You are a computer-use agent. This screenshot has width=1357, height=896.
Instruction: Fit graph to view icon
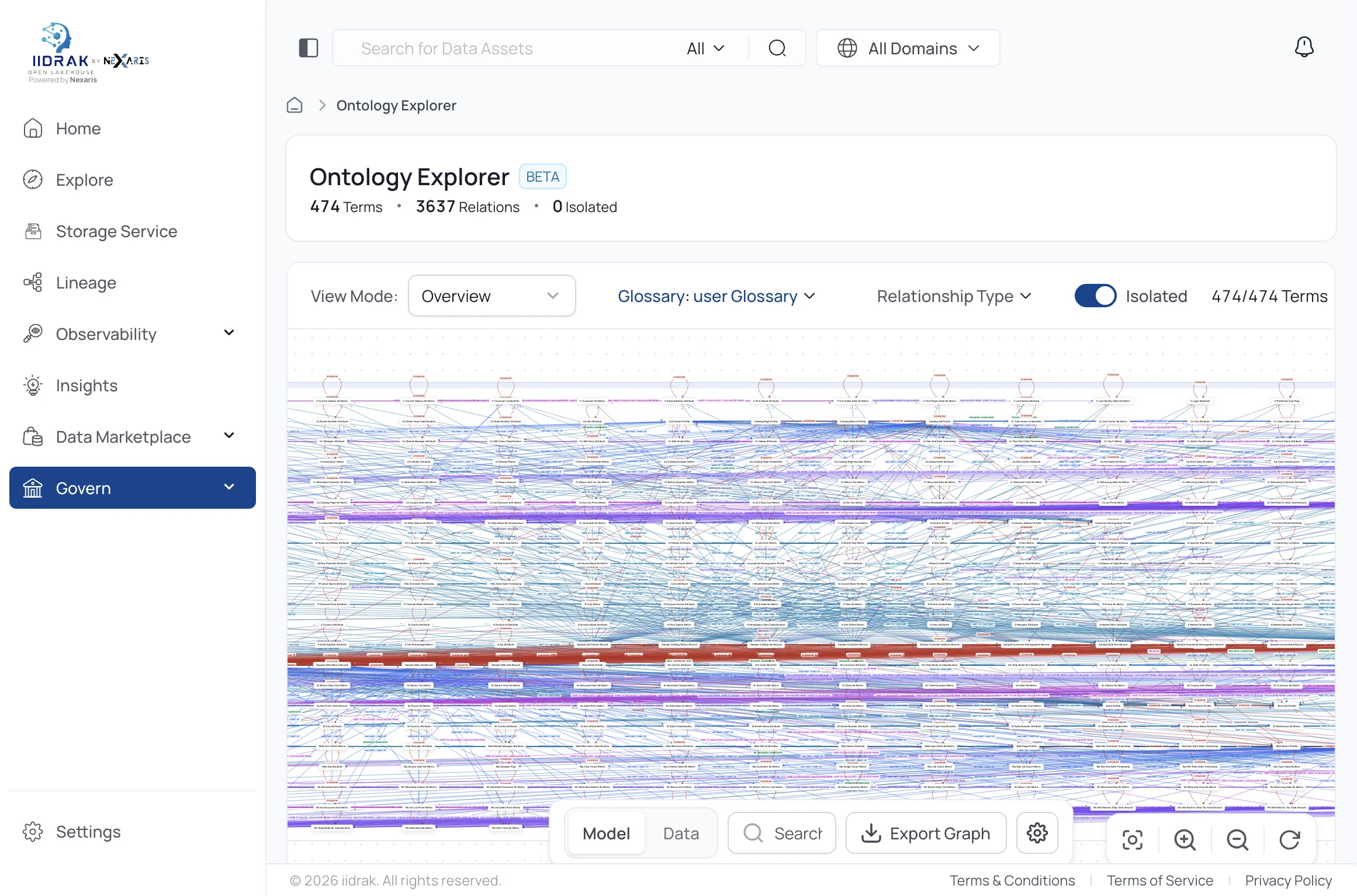tap(1133, 840)
